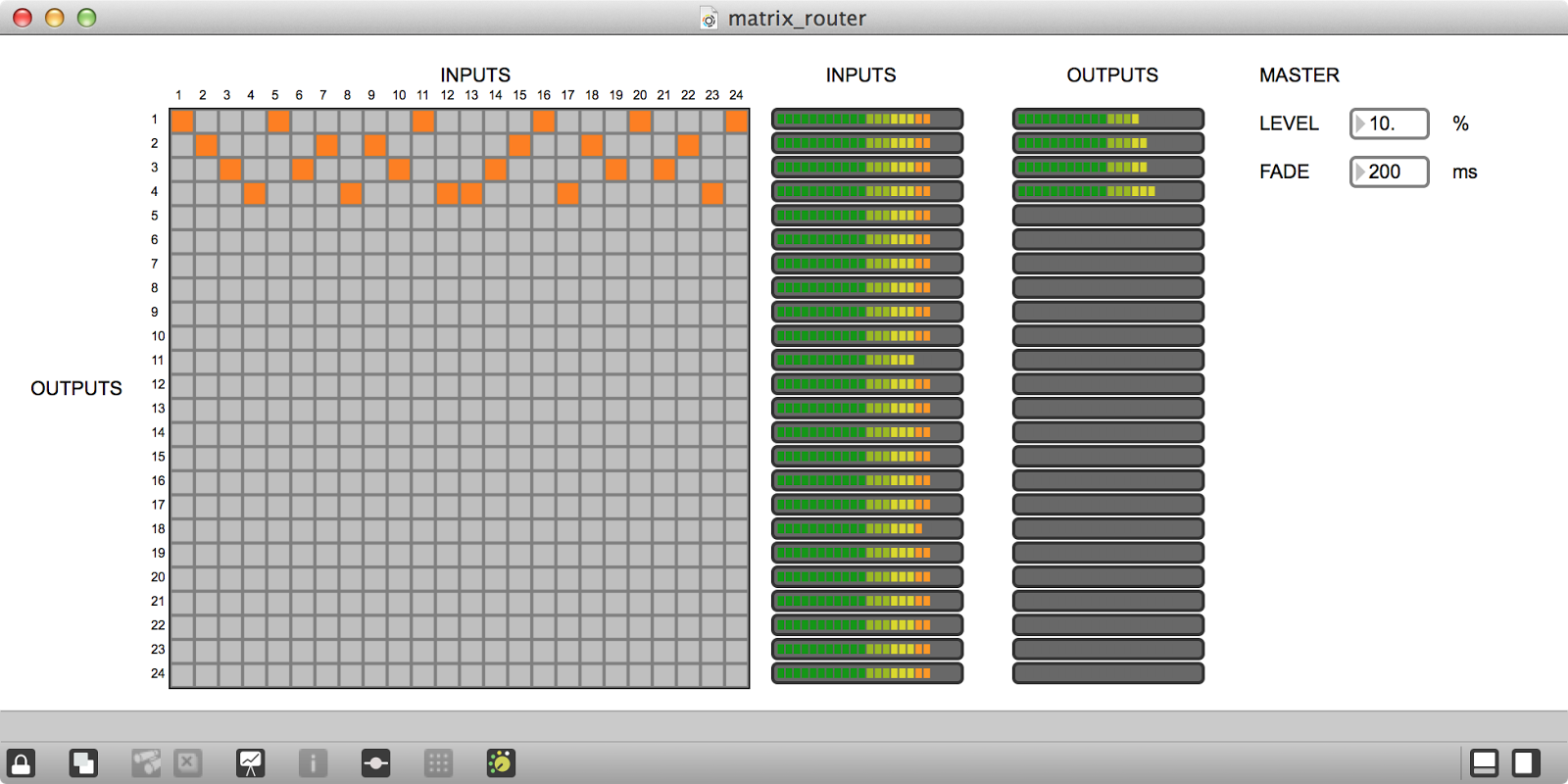Click the fourth OUTPUTS level meter

tap(1108, 191)
